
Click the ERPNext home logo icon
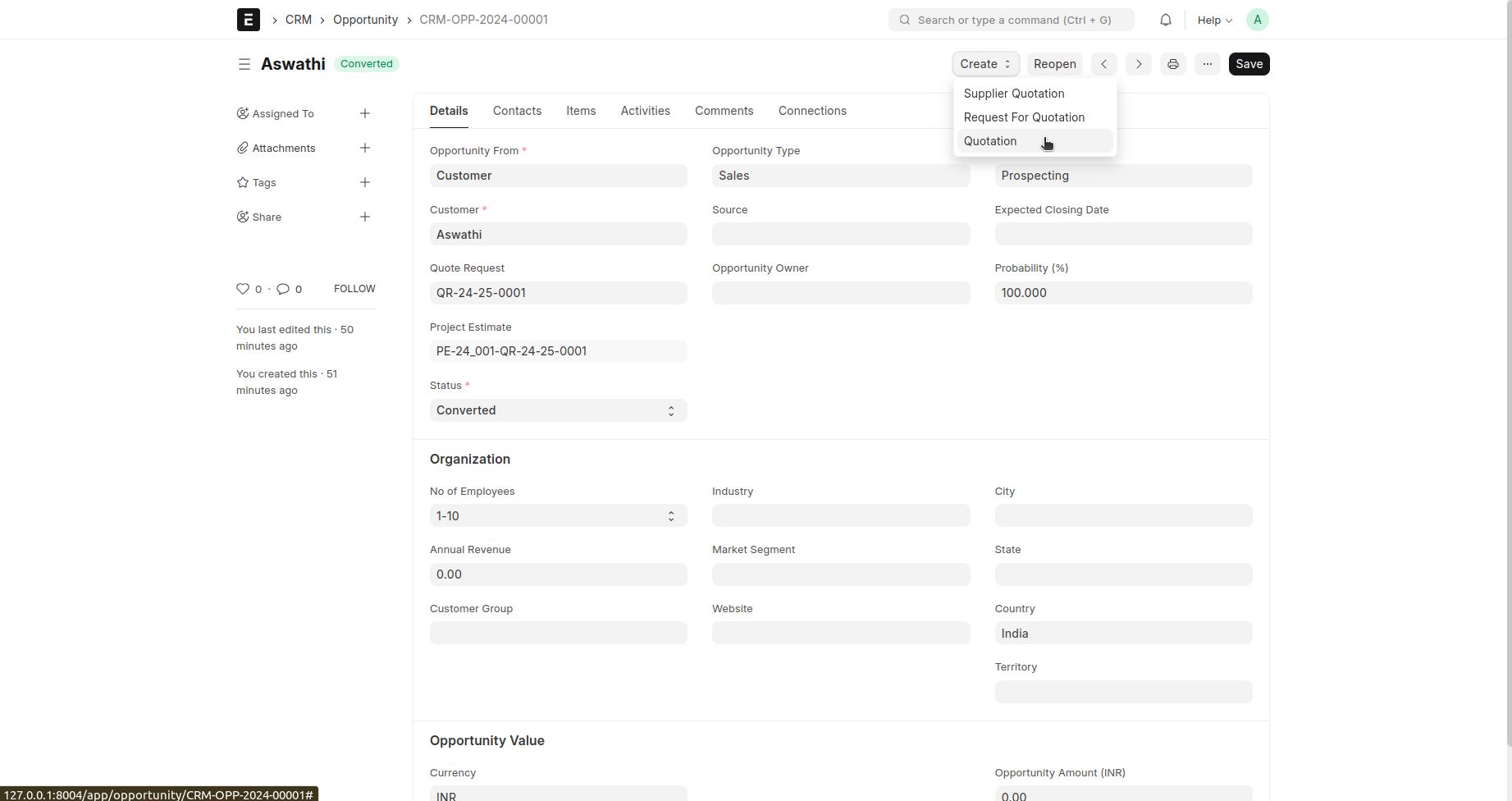click(248, 20)
